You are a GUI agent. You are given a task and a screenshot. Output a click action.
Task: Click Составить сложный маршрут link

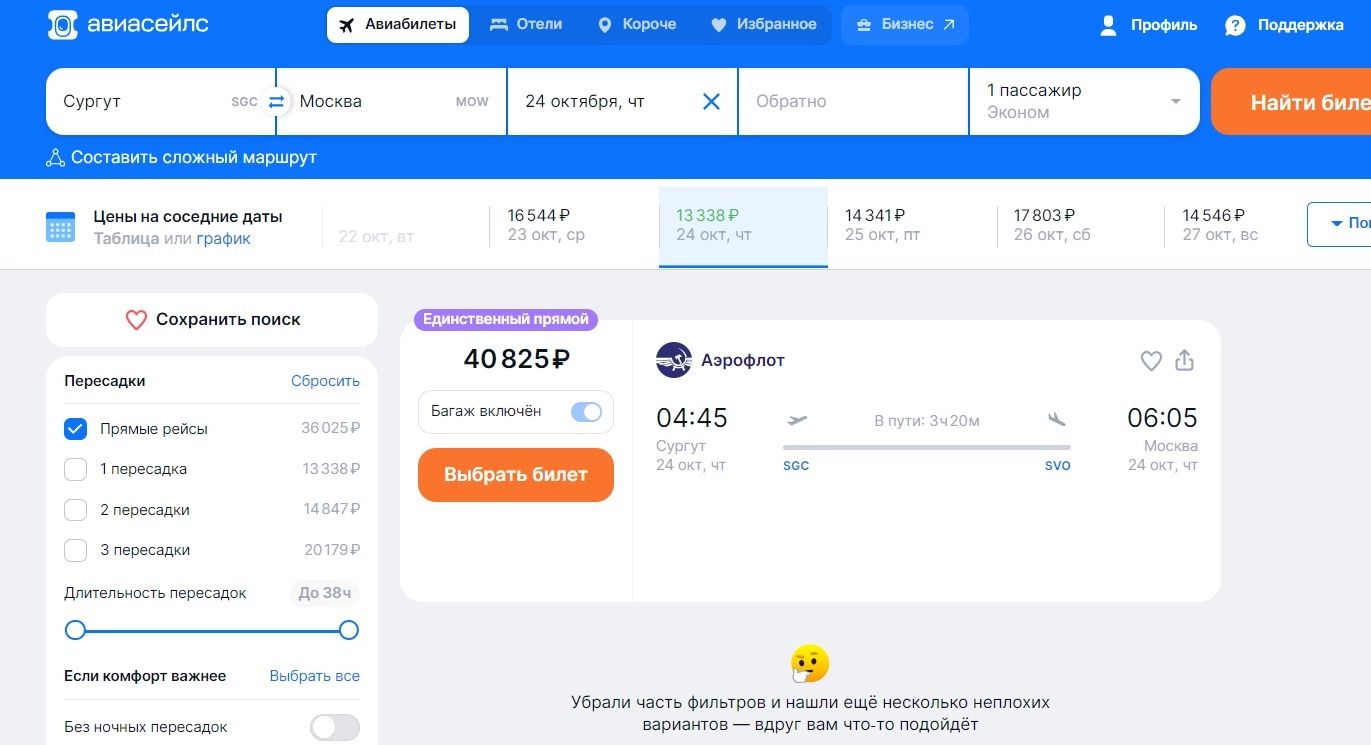(x=182, y=158)
